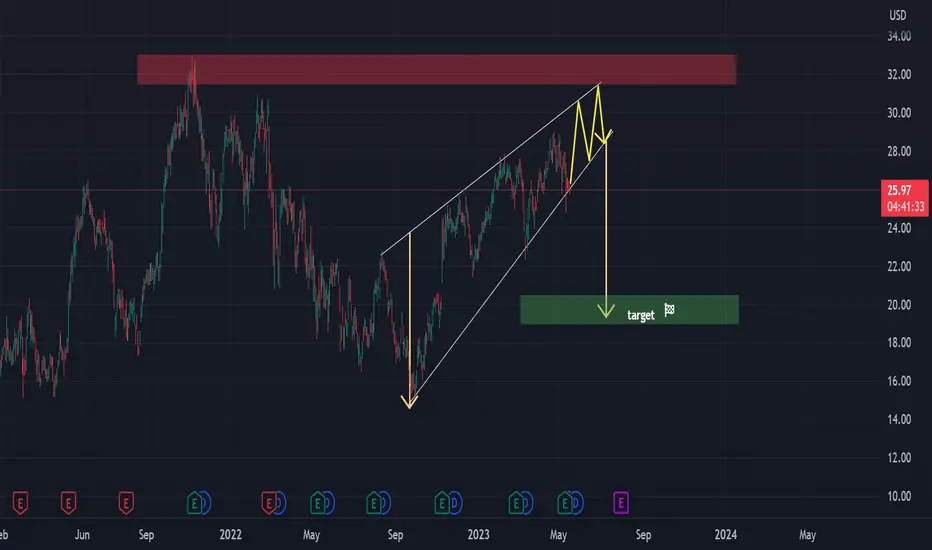
Task: Click the 22.00 price axis label
Action: [x=899, y=266]
